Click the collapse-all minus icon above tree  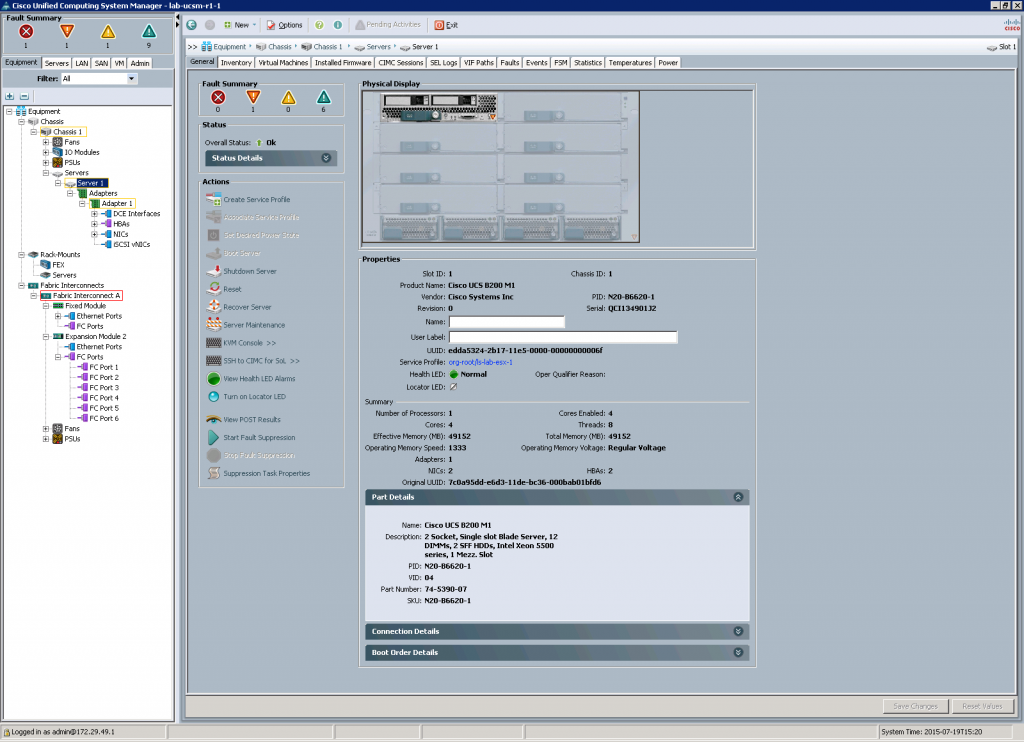pyautogui.click(x=24, y=97)
